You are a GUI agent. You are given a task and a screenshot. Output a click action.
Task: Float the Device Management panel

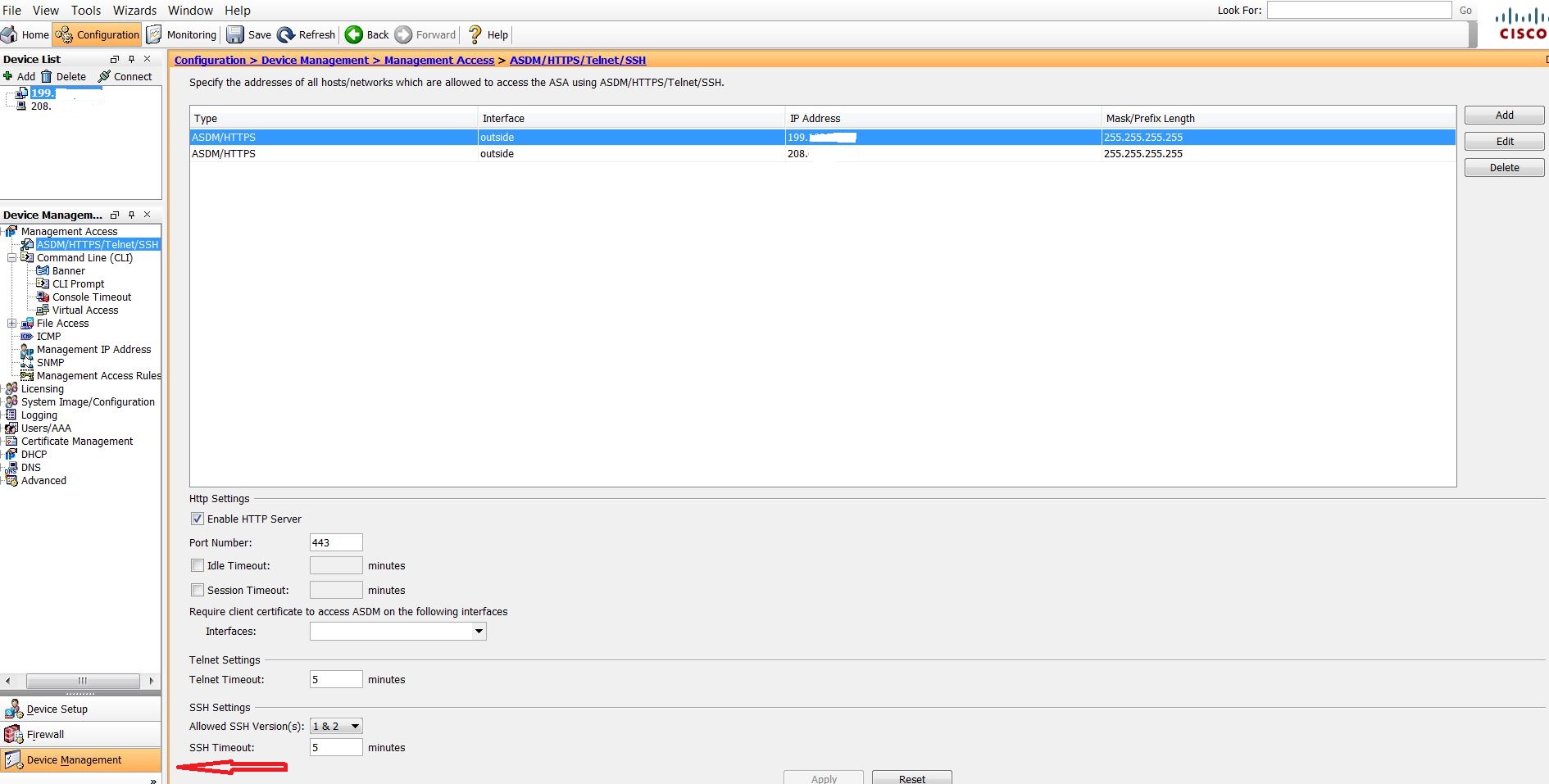[115, 215]
